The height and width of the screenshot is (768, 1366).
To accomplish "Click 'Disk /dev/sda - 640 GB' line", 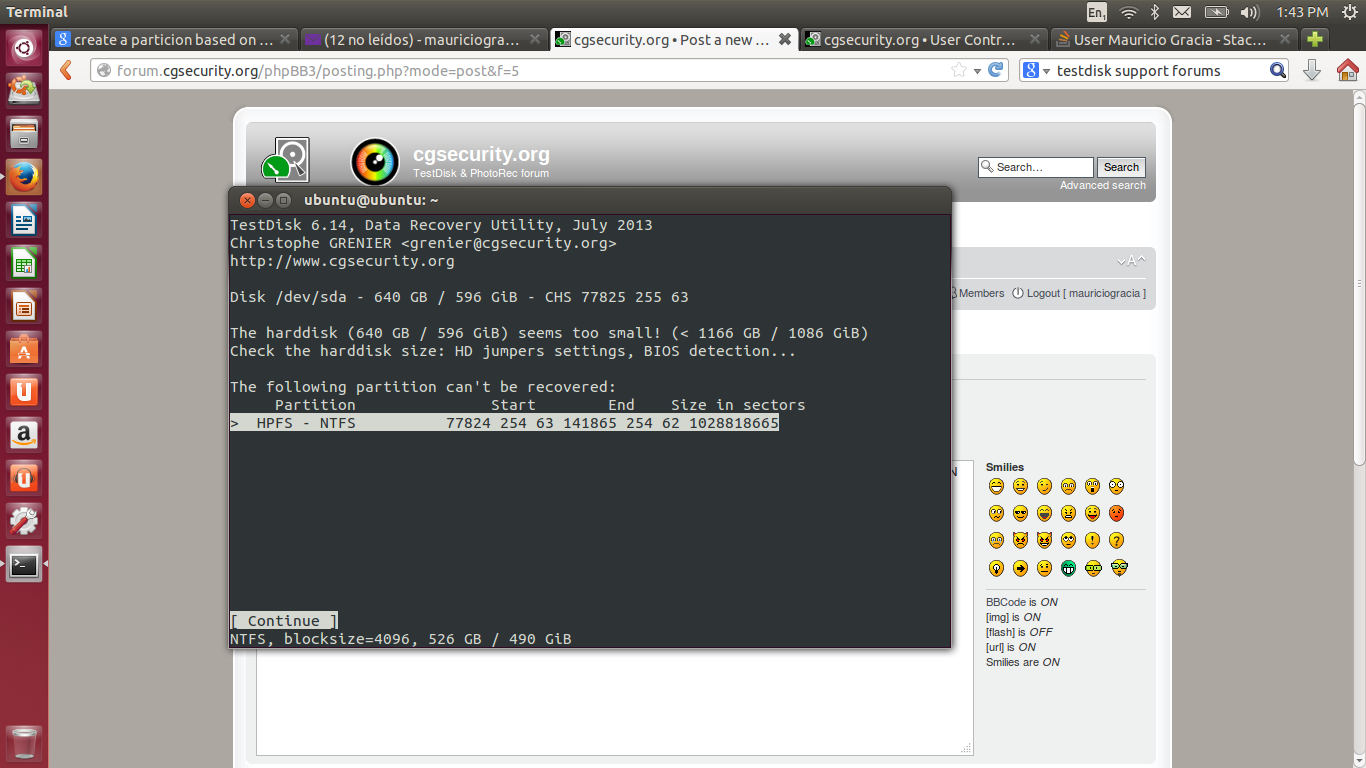I will (459, 297).
